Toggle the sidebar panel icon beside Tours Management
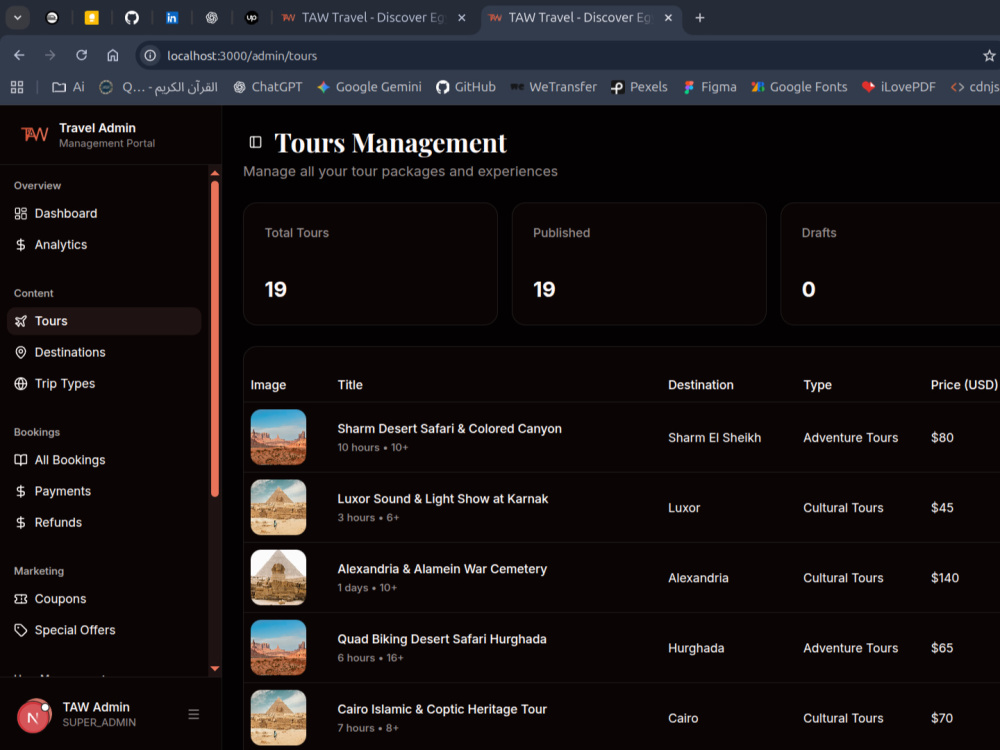 [255, 142]
